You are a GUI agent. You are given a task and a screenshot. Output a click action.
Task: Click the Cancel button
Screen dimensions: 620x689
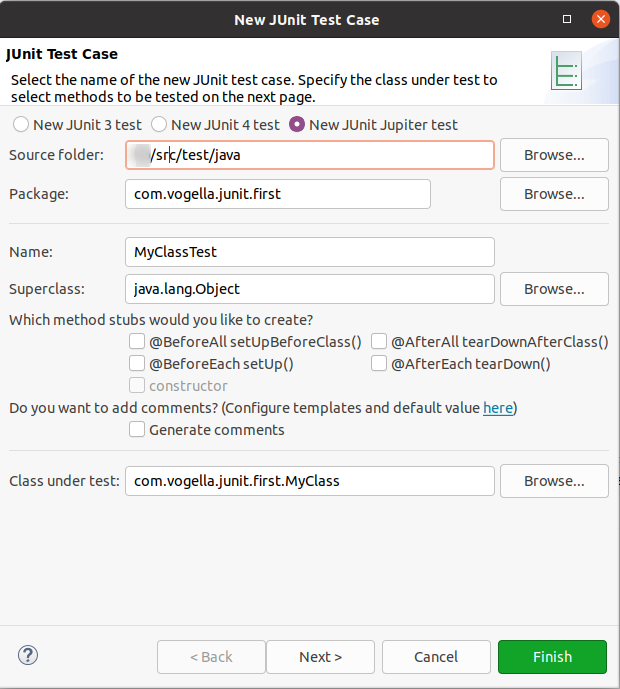[435, 657]
